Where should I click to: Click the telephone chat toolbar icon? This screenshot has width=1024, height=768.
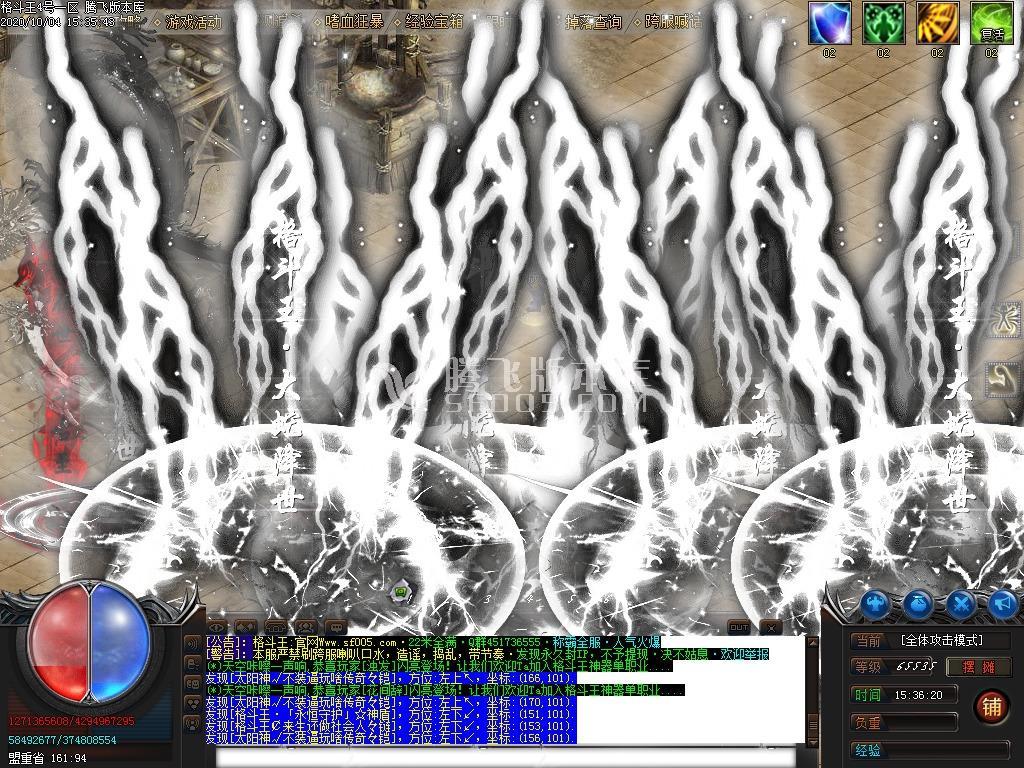coord(276,628)
